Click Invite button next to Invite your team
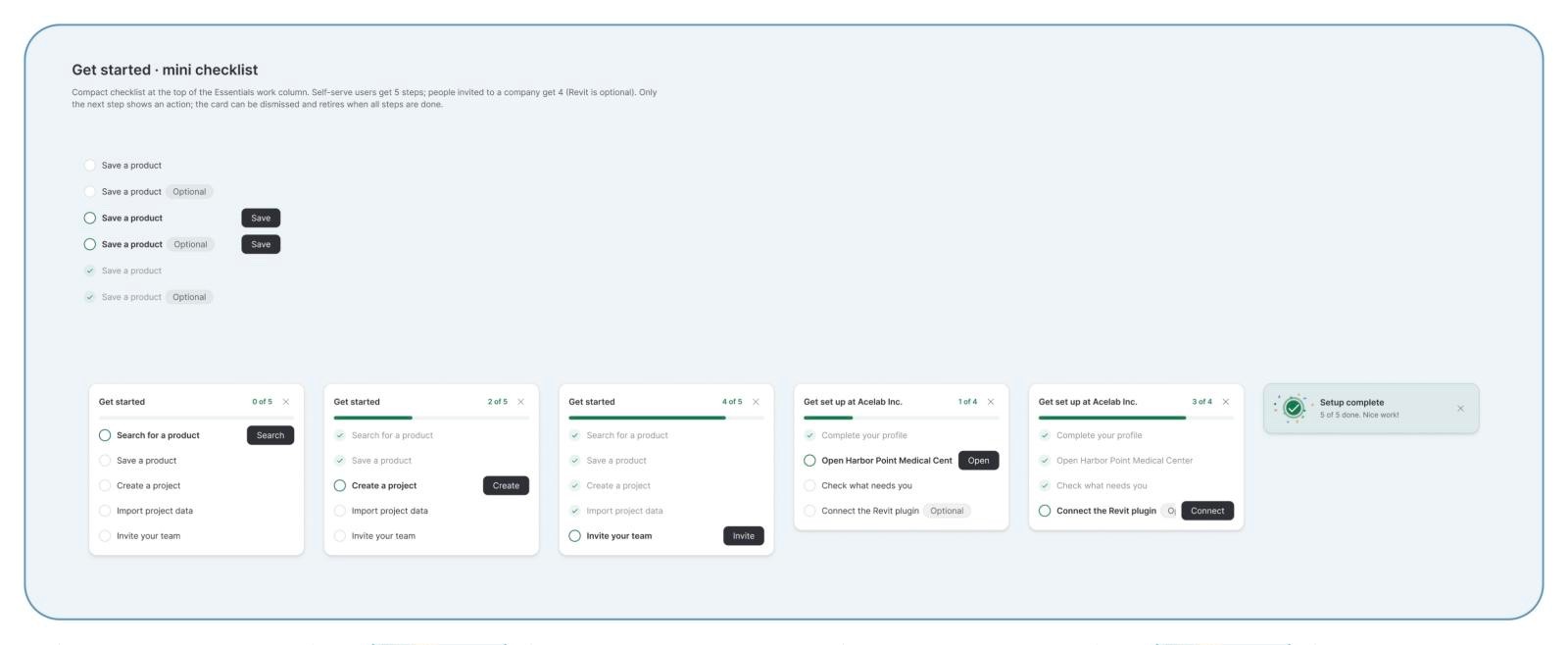The width and height of the screenshot is (1568, 645). [744, 536]
